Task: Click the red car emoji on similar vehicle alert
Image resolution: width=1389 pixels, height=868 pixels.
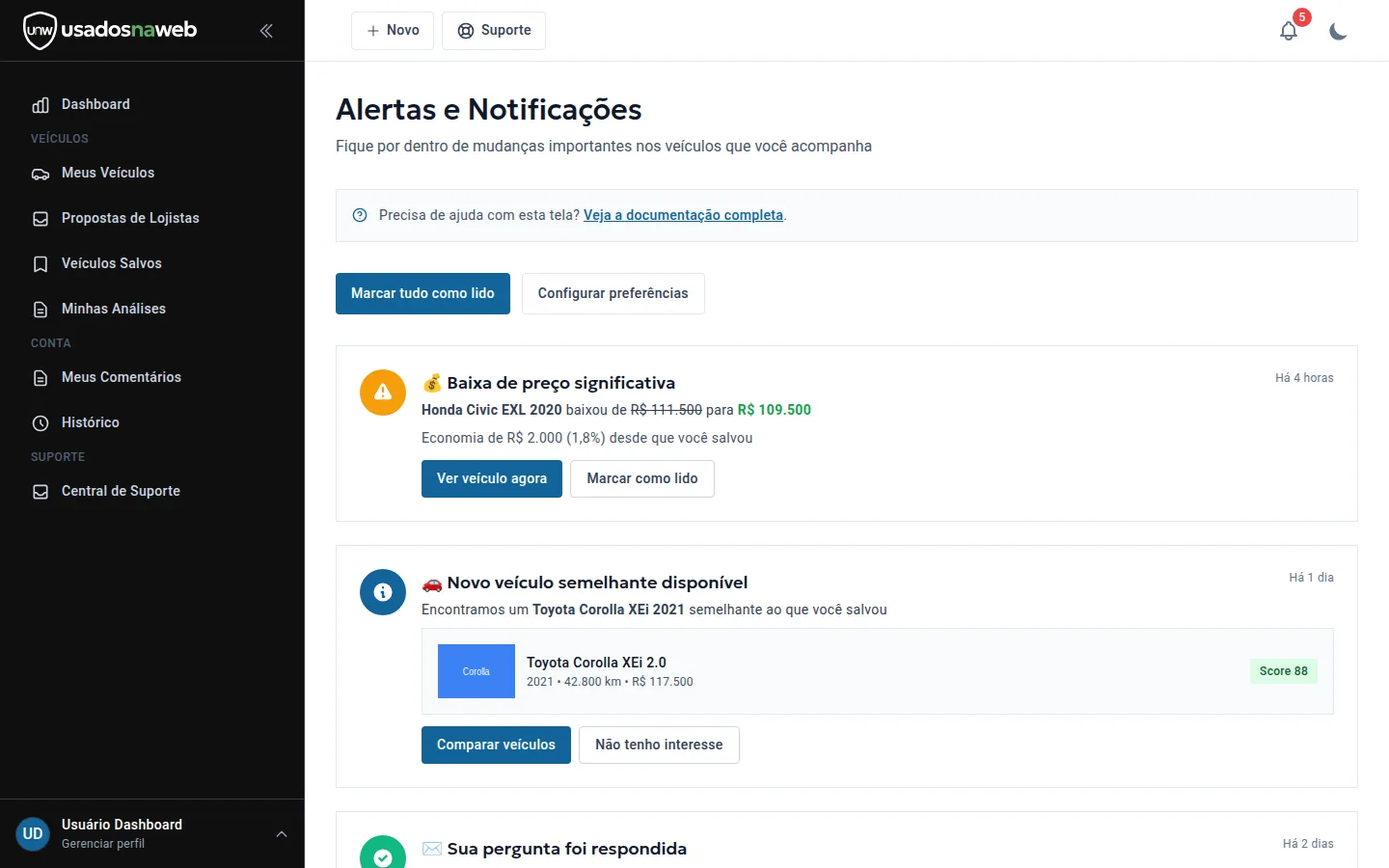Action: click(x=432, y=583)
